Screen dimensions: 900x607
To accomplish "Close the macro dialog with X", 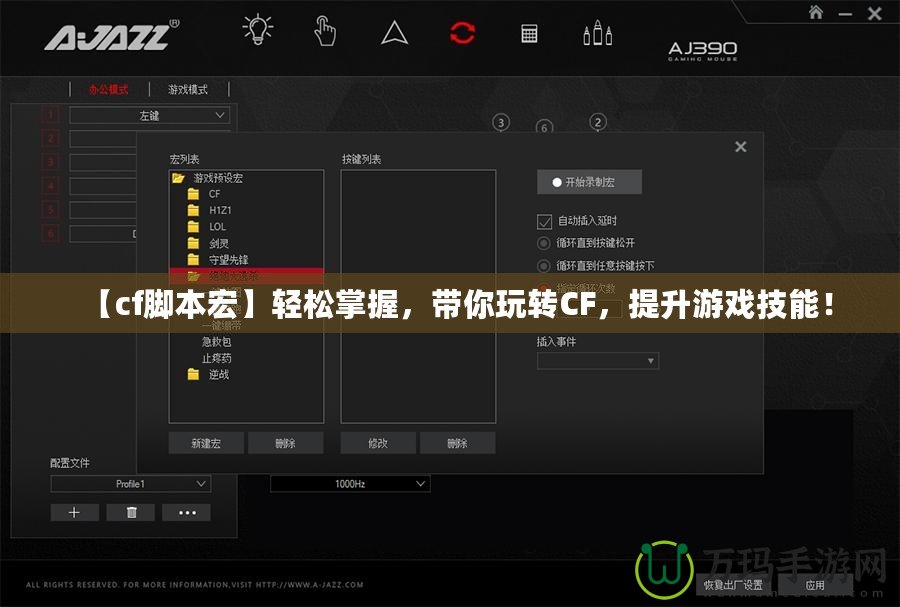I will 740,147.
